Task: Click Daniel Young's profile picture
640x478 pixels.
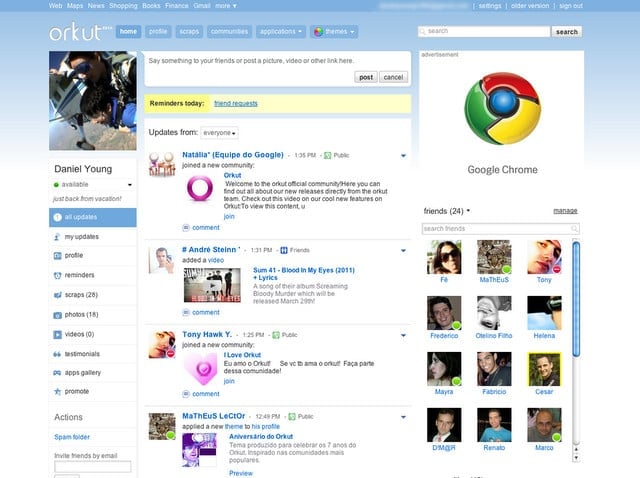Action: 93,100
